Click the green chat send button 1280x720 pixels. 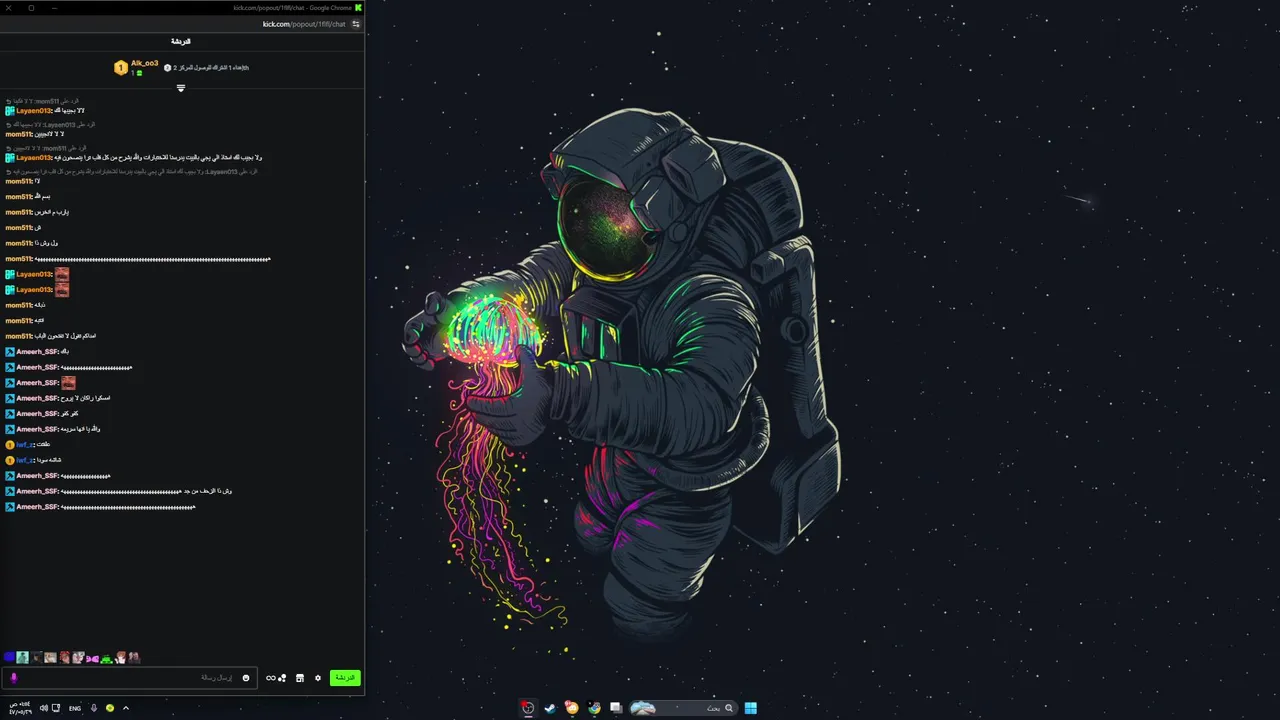[x=345, y=678]
